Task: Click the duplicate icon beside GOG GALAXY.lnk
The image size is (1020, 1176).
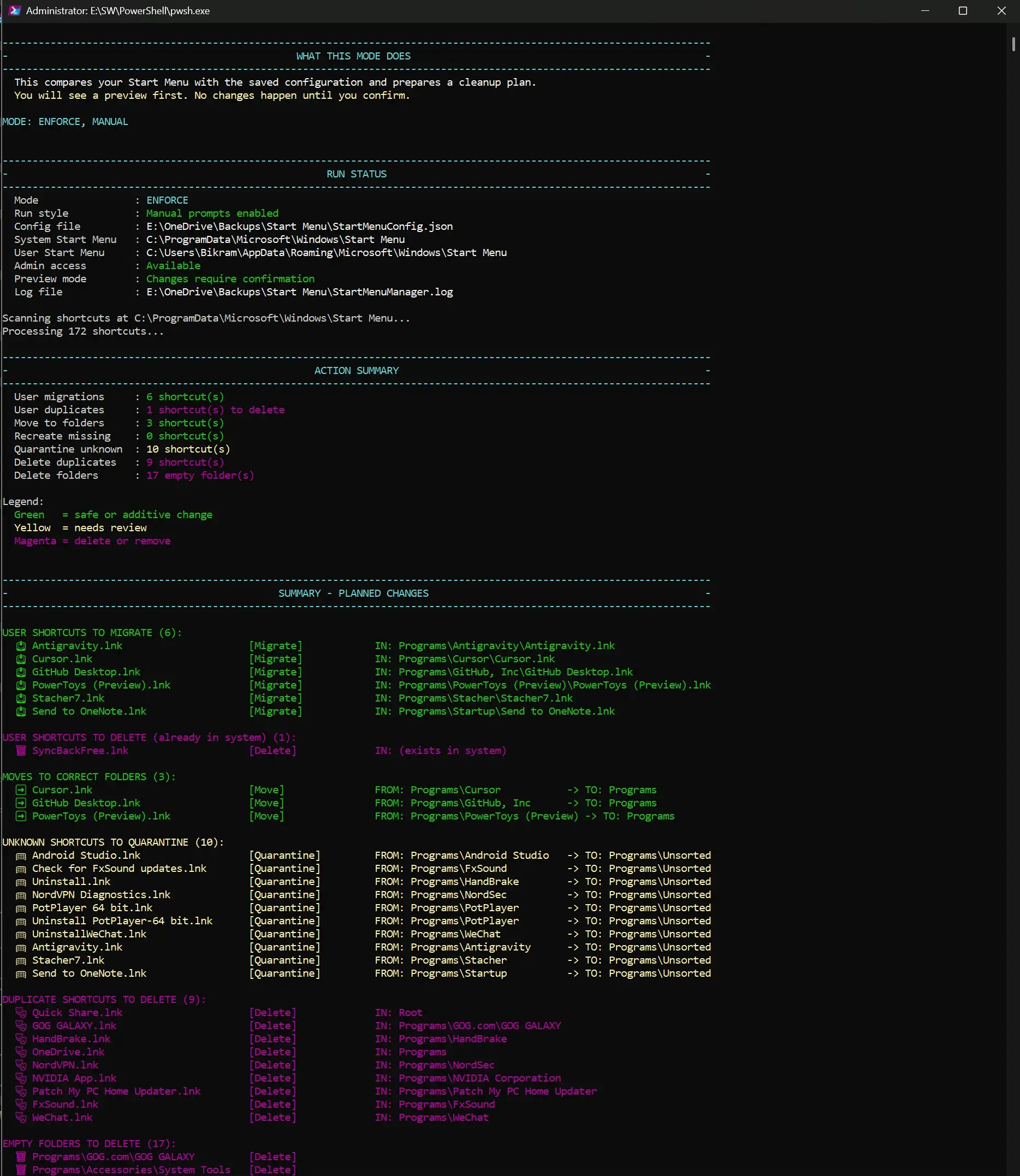Action: click(21, 1026)
